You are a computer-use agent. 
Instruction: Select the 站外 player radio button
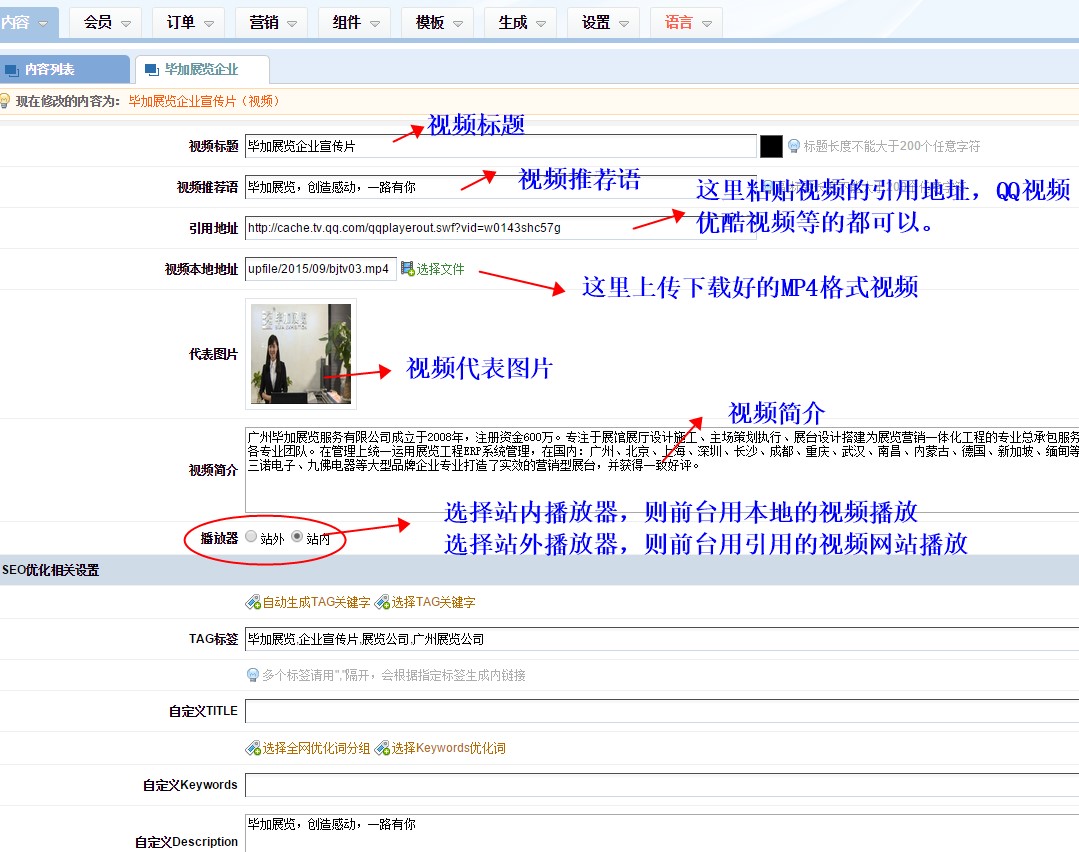[251, 537]
